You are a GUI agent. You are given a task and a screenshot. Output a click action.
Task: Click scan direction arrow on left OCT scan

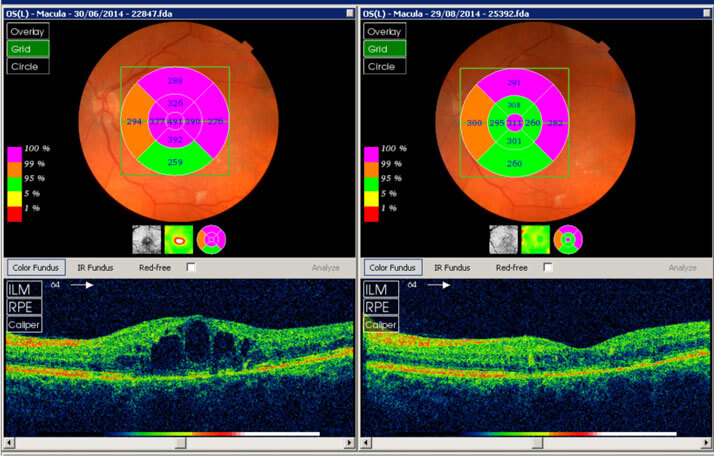tap(82, 285)
